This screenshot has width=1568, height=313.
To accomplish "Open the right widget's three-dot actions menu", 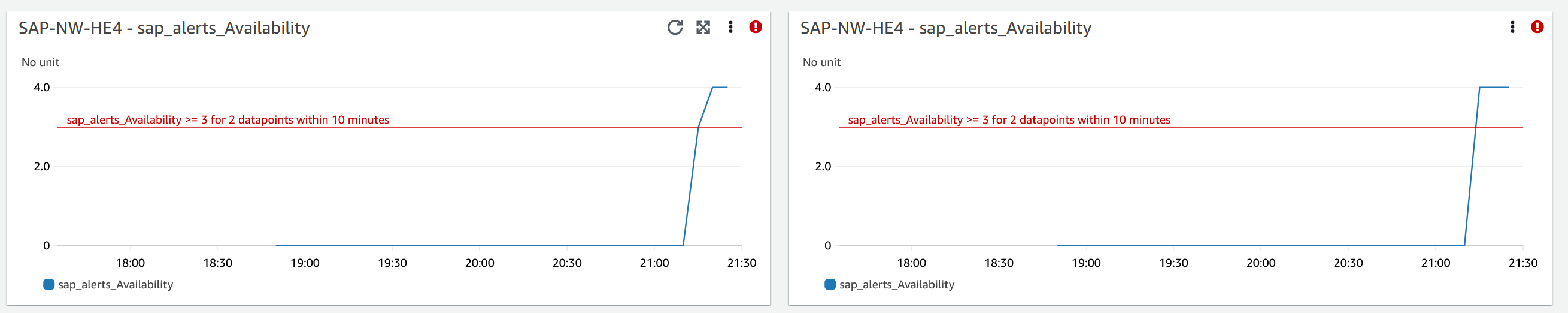I will 1512,28.
